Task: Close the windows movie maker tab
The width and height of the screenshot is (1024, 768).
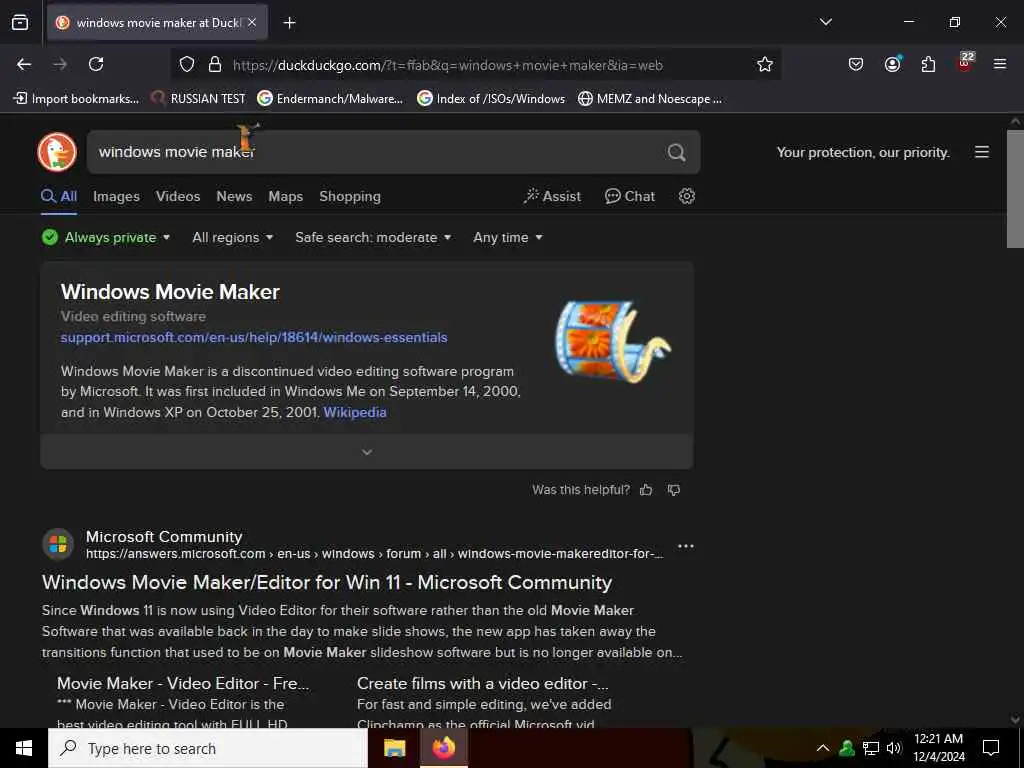Action: coord(252,22)
